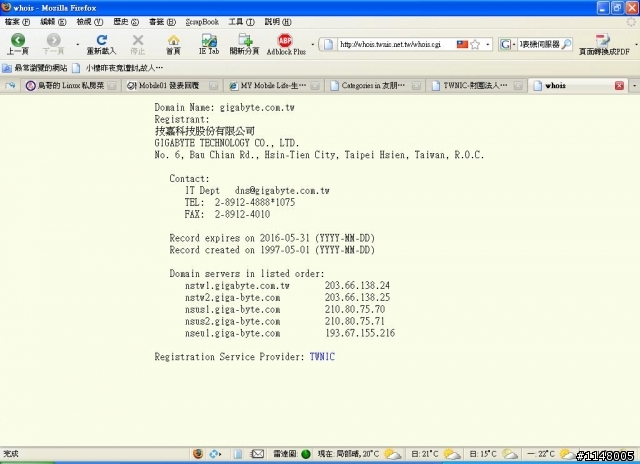The image size is (640, 464).
Task: Open the list all tabs dropdown
Action: [x=635, y=86]
